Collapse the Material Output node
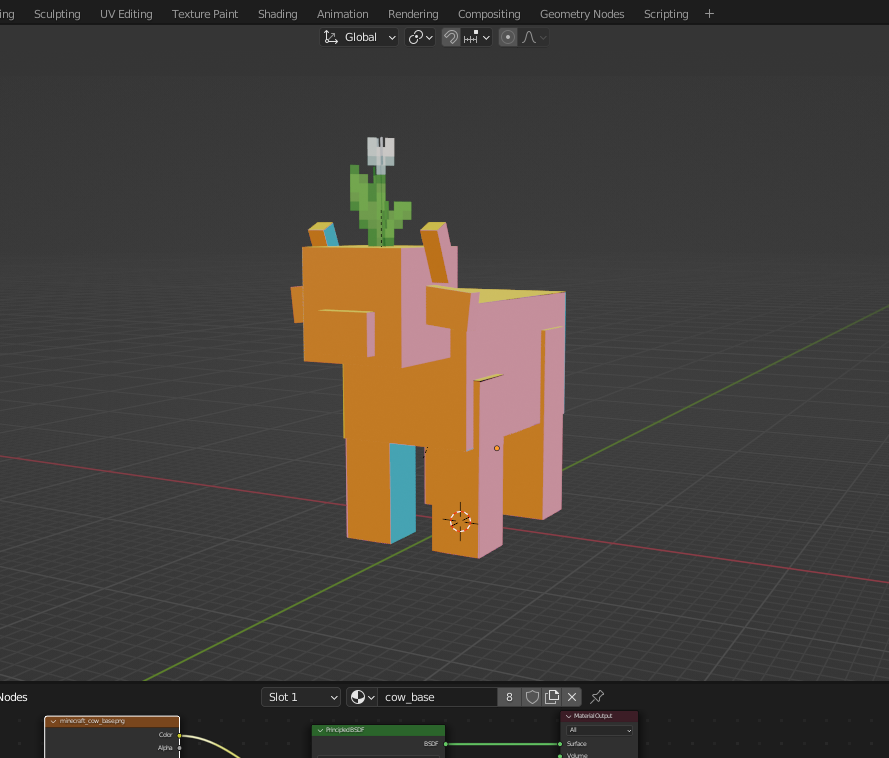This screenshot has width=889, height=758. [x=569, y=716]
